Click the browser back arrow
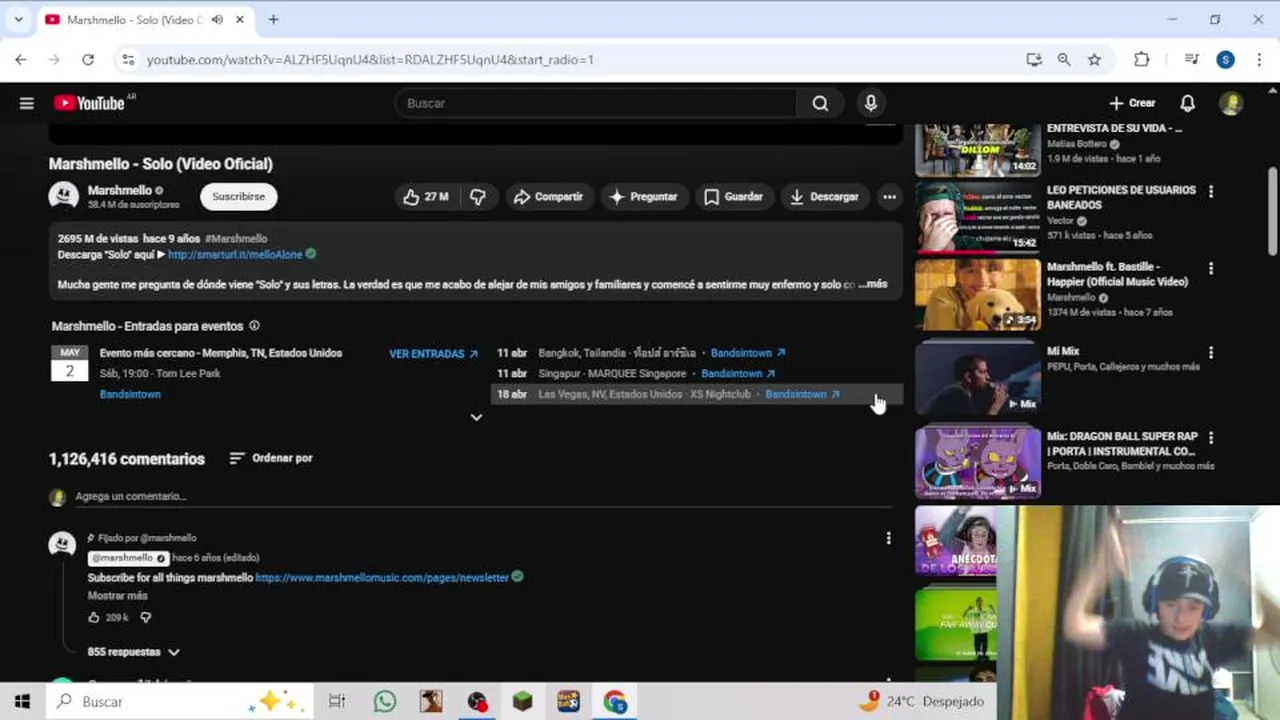The height and width of the screenshot is (720, 1280). click(x=21, y=60)
